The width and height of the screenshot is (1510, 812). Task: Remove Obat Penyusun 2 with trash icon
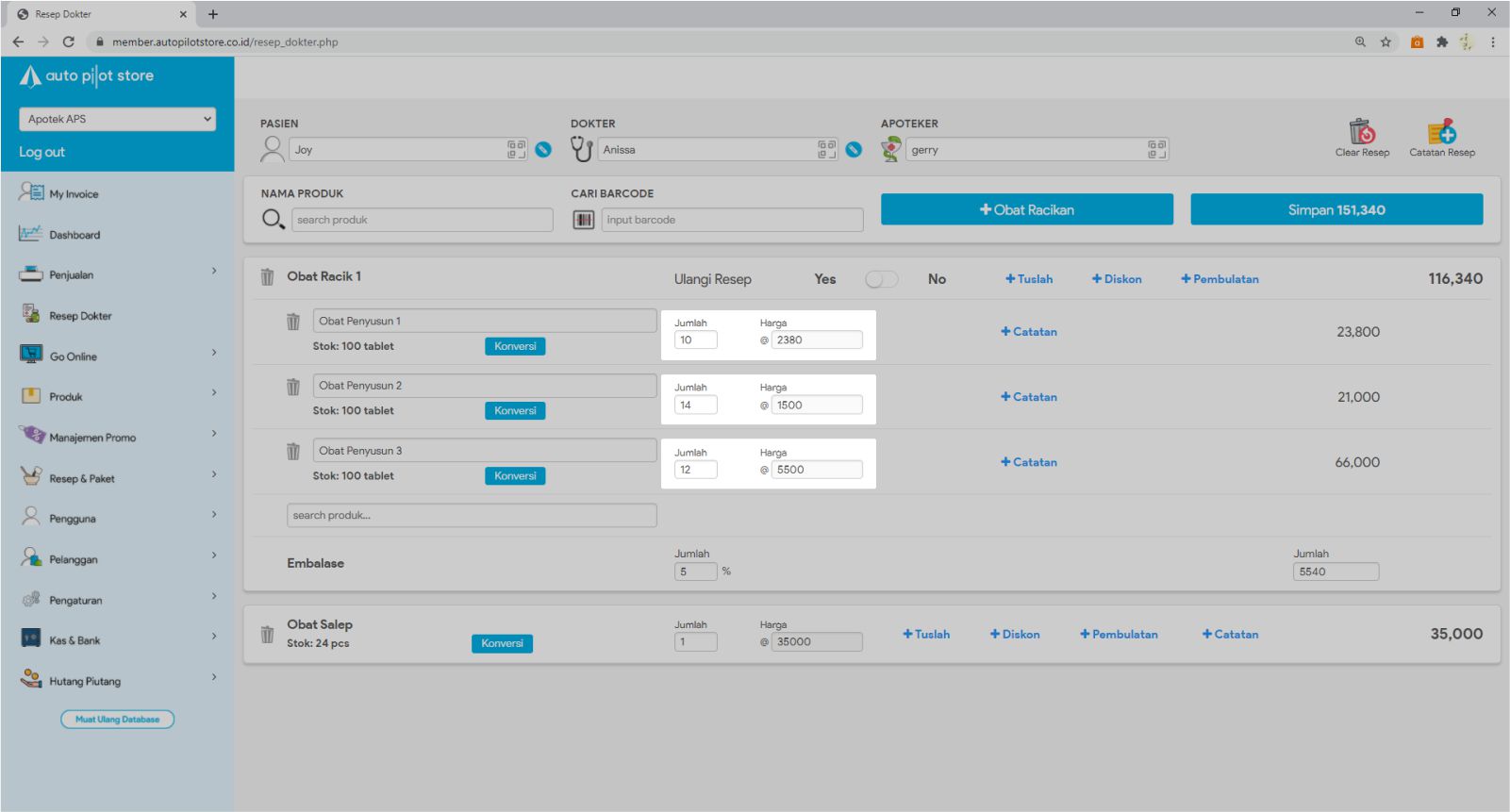[x=293, y=387]
